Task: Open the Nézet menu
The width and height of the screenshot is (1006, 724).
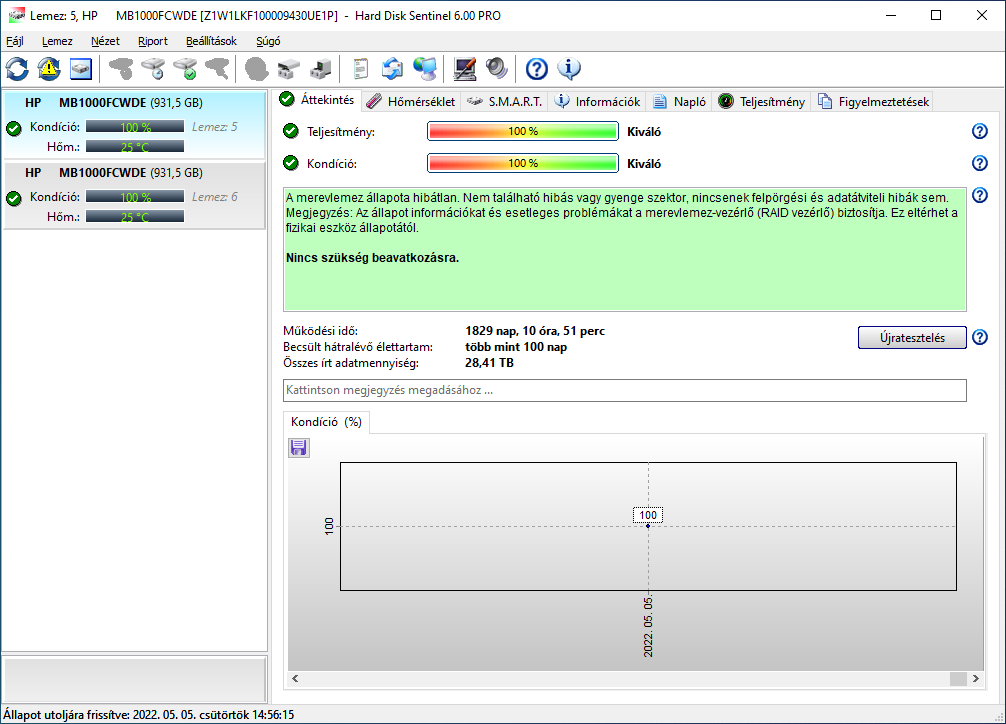Action: 105,41
